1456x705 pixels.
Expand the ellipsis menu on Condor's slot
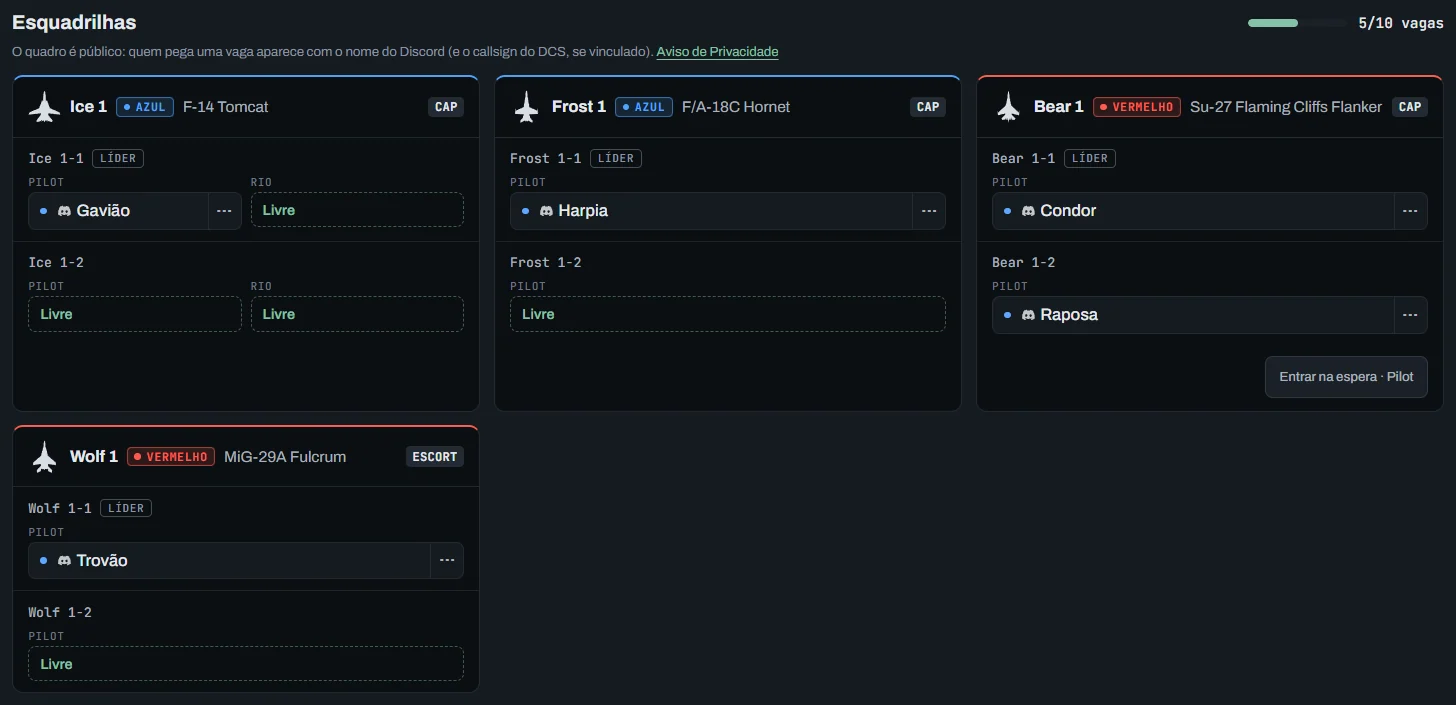pyautogui.click(x=1410, y=211)
